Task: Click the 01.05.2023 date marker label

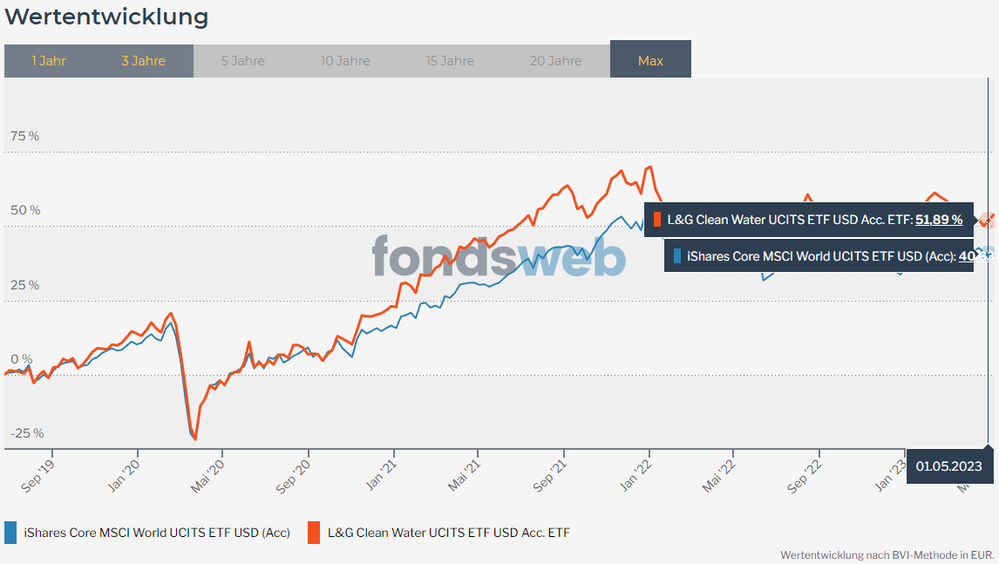Action: (x=949, y=466)
